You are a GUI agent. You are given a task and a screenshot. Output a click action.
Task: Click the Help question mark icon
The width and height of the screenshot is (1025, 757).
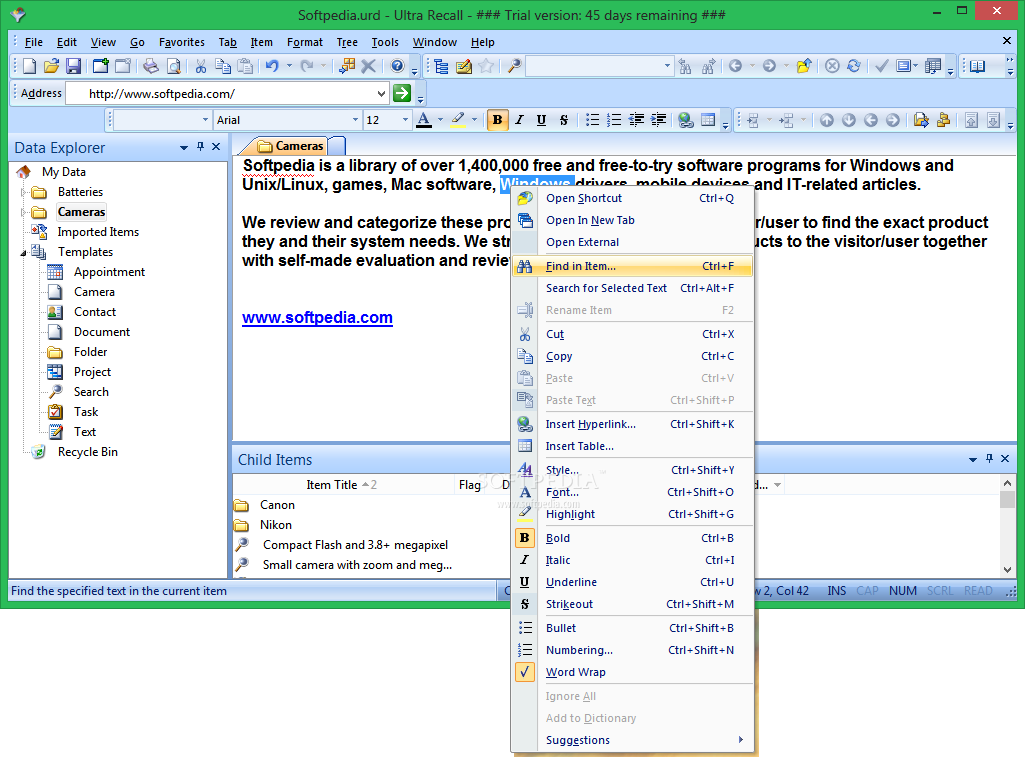point(397,66)
